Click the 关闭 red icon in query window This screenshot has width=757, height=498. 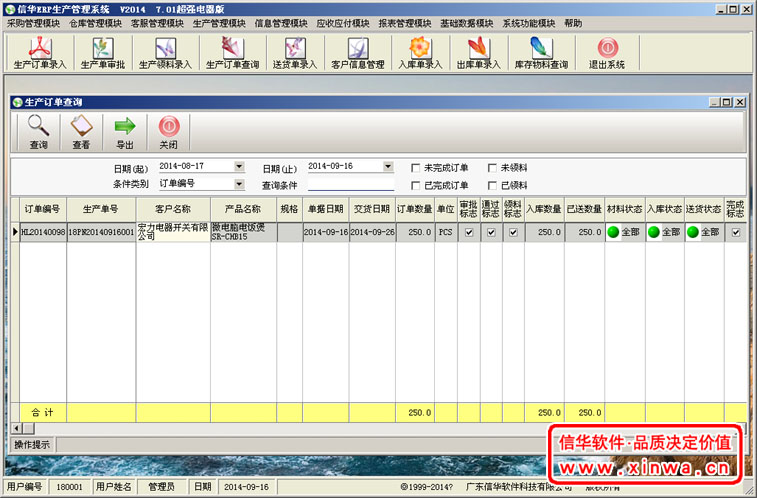(x=168, y=132)
